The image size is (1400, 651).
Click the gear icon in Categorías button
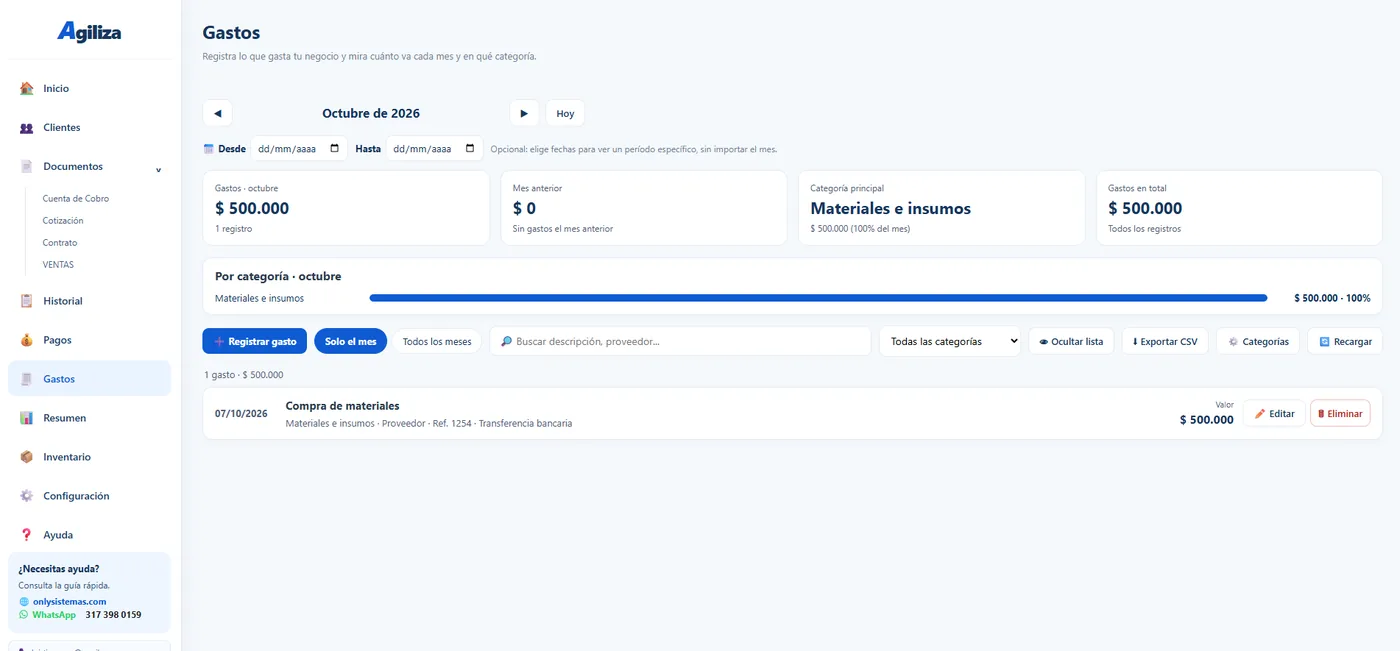(x=1233, y=342)
